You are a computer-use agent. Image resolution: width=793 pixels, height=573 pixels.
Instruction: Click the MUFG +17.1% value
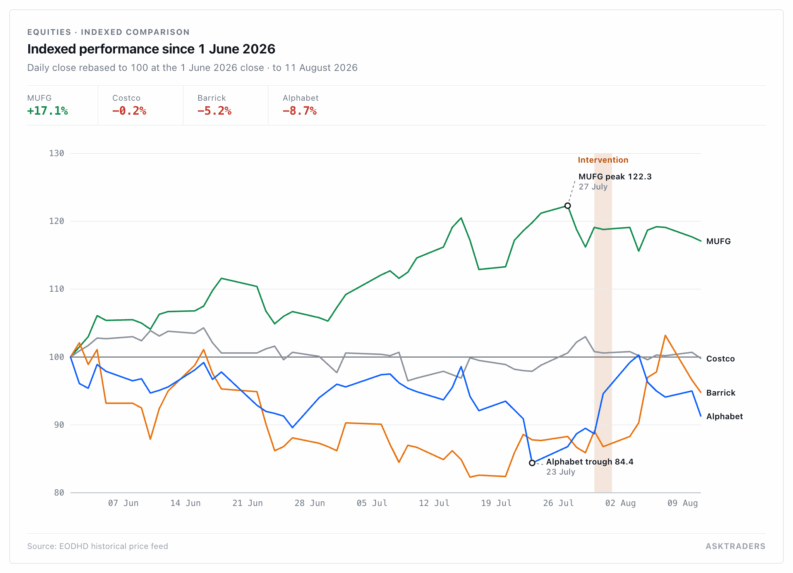click(48, 111)
